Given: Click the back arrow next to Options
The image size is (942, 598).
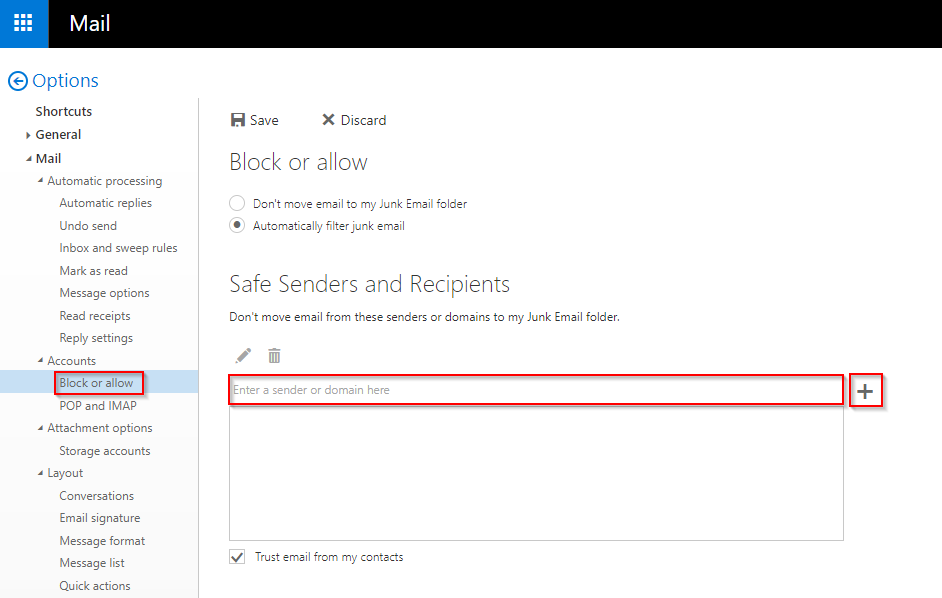Looking at the screenshot, I should [17, 81].
